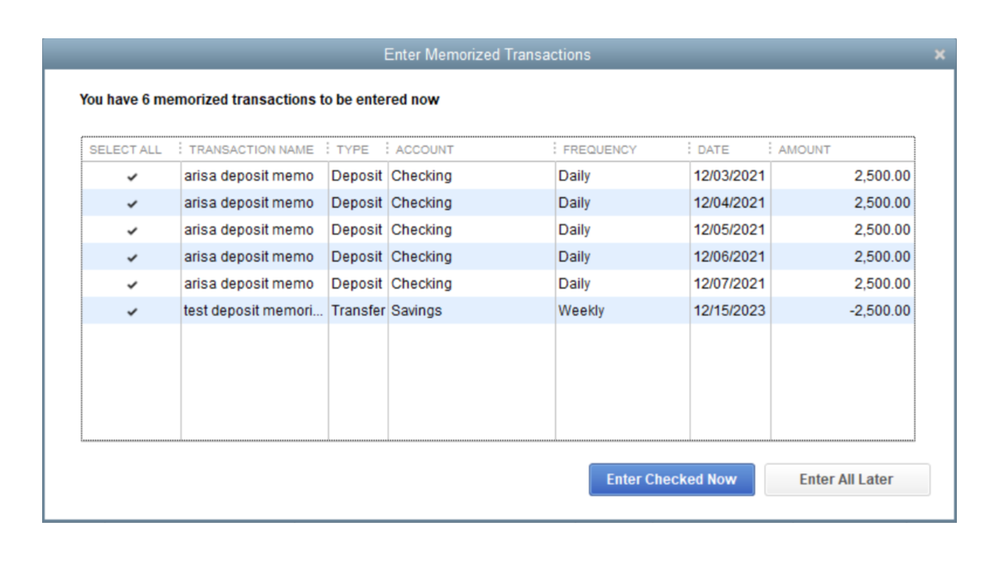Toggle checkmark for 12/05/2021 deposit
This screenshot has width=999, height=562.
click(x=132, y=231)
